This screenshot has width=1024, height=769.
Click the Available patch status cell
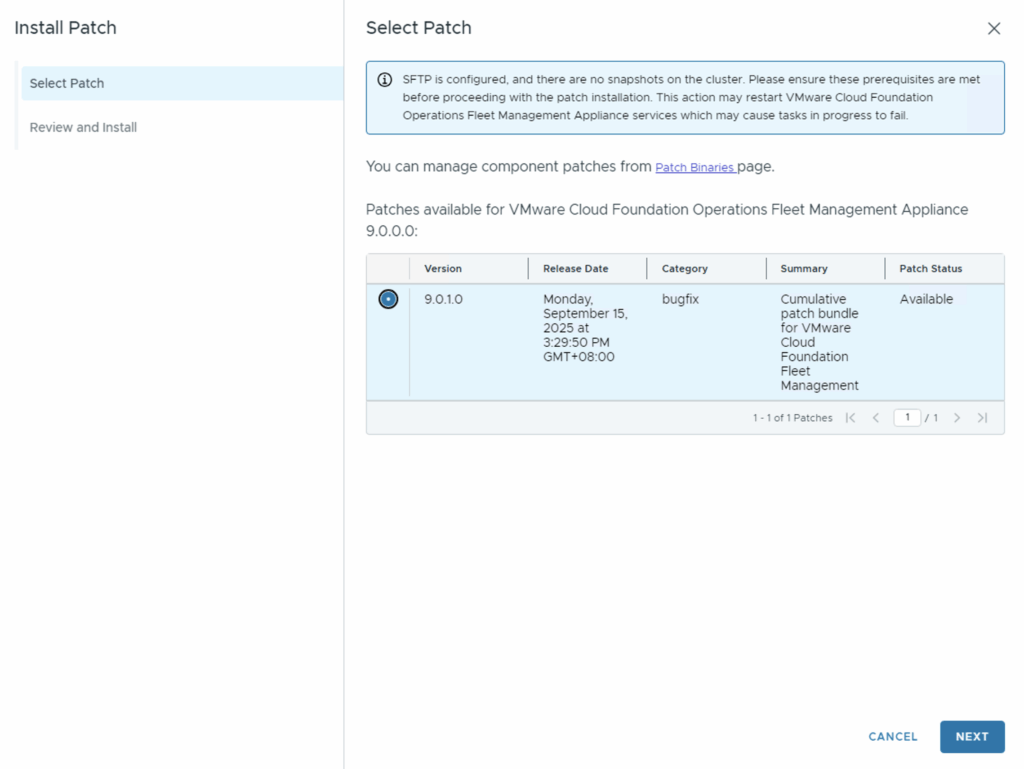(926, 299)
